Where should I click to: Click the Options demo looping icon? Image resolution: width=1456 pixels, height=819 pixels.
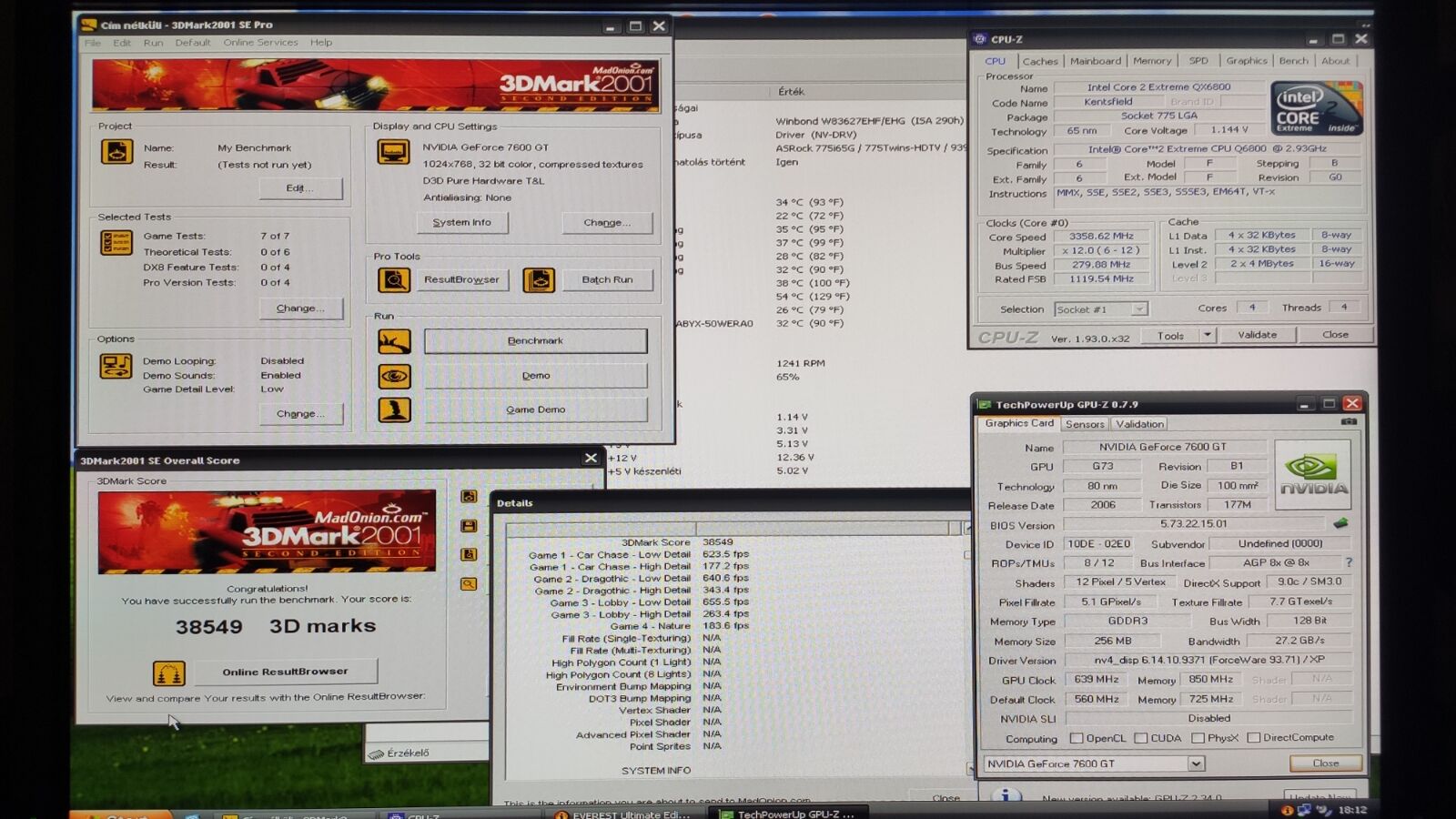coord(116,366)
